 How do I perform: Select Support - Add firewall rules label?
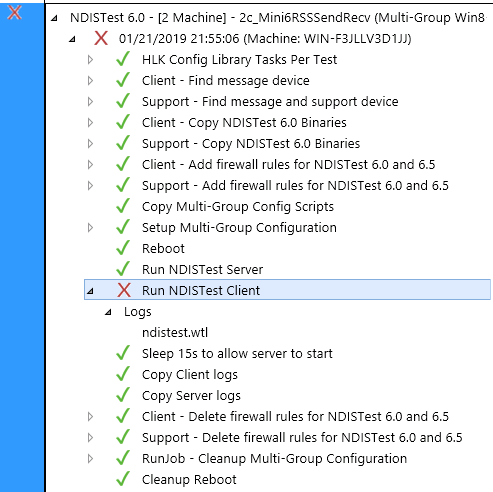pyautogui.click(x=295, y=185)
